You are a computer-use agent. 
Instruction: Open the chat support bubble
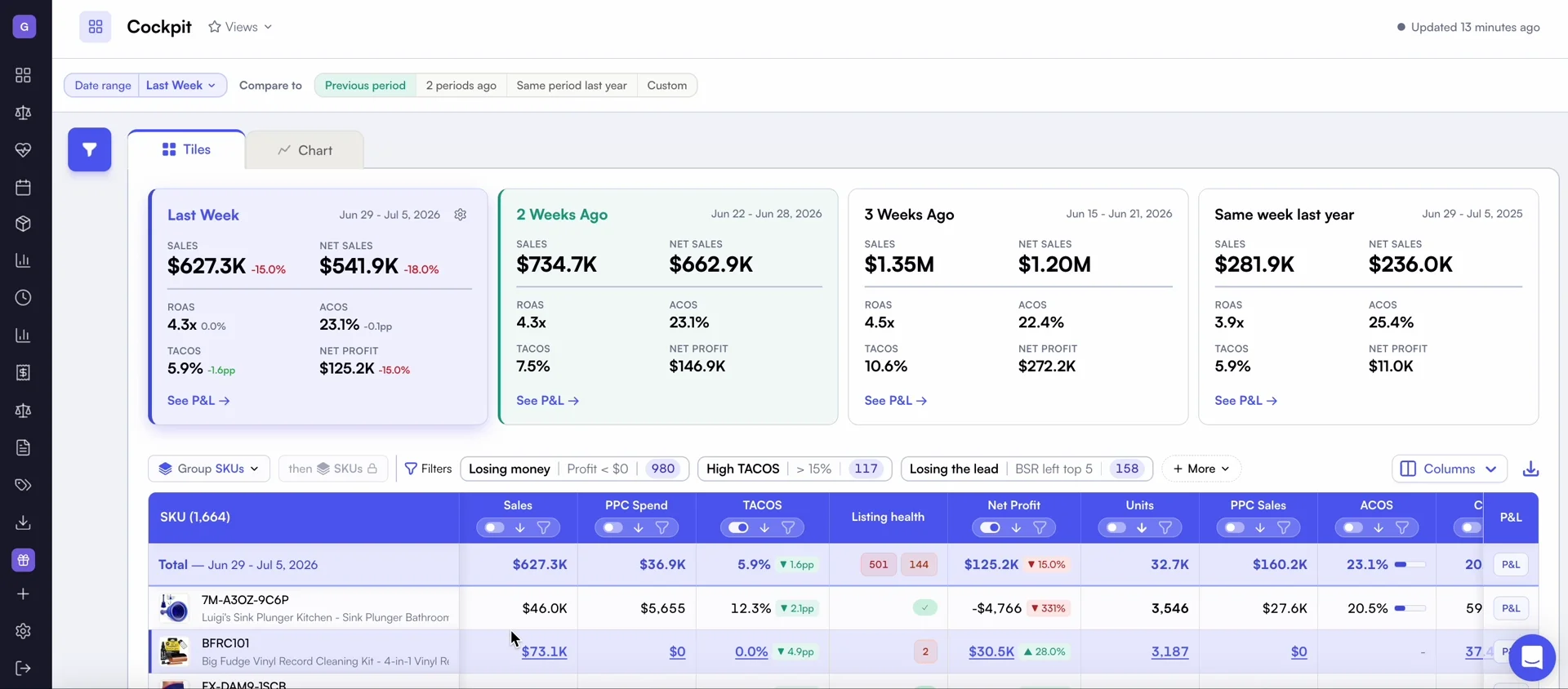tap(1531, 657)
